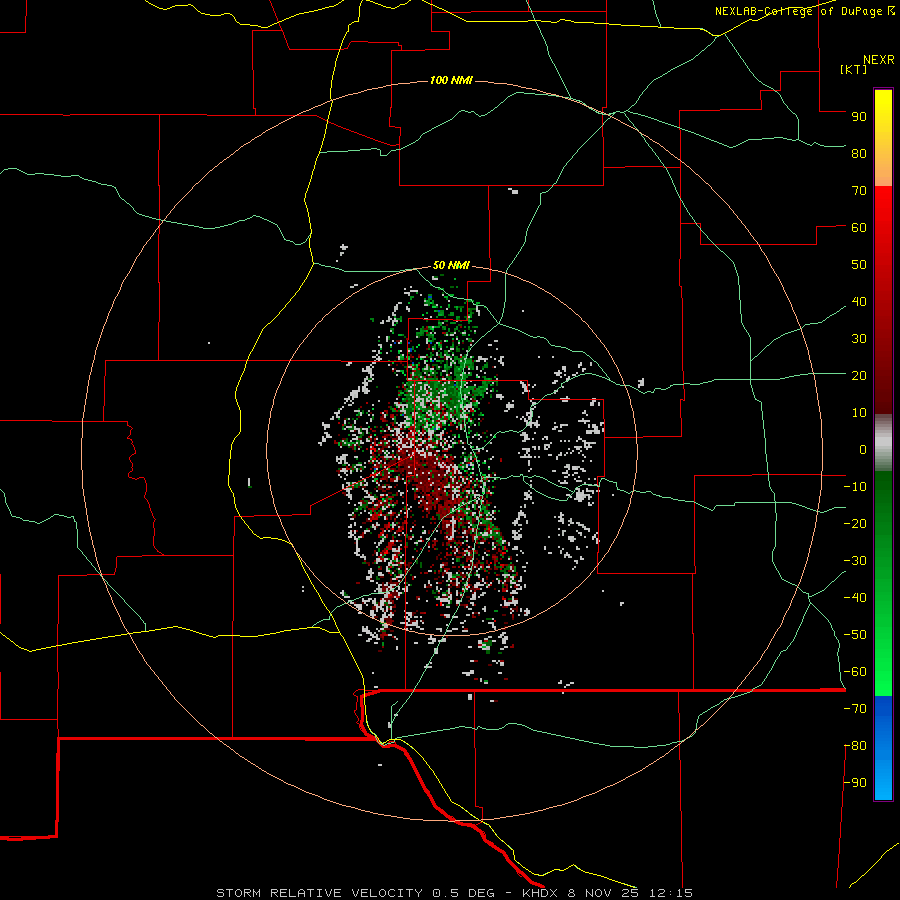Click the 0 scale label
900x900 pixels.
pyautogui.click(x=863, y=449)
